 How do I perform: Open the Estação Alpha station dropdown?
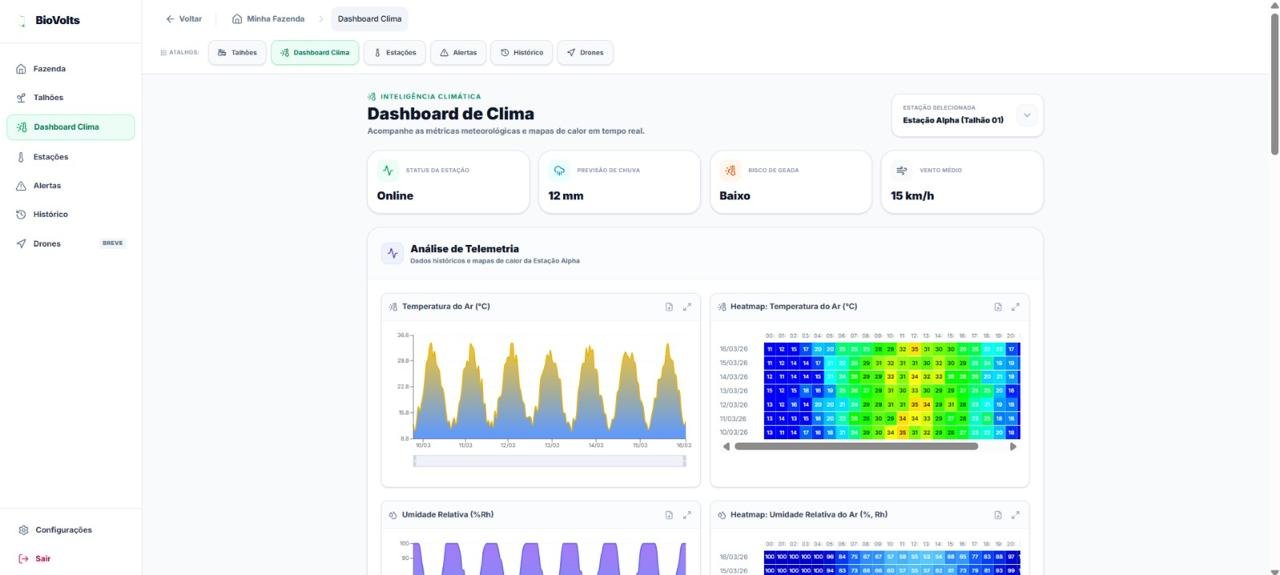click(x=1027, y=115)
